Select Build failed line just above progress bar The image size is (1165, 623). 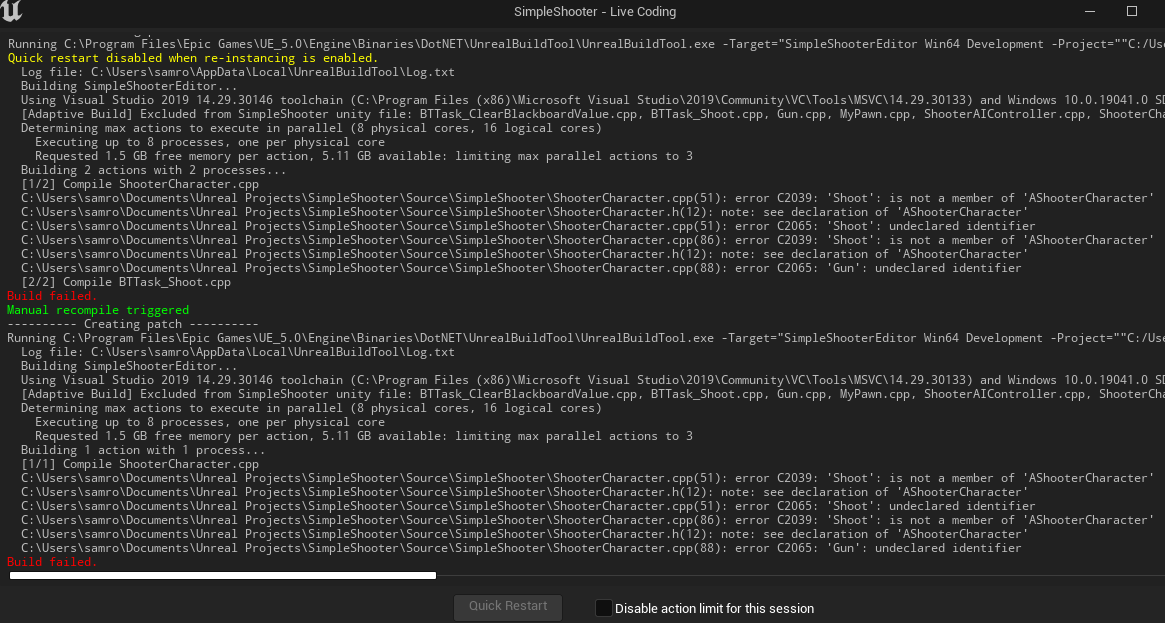pyautogui.click(x=52, y=562)
